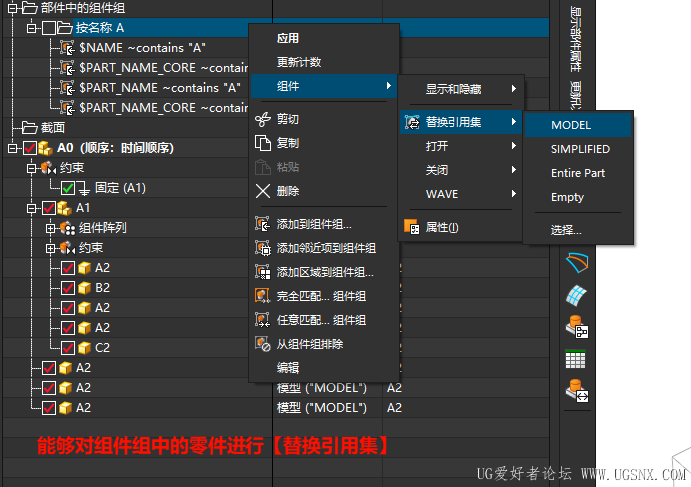Click the orange cylinder with arrows icon
Image resolution: width=691 pixels, height=487 pixels.
[577, 390]
